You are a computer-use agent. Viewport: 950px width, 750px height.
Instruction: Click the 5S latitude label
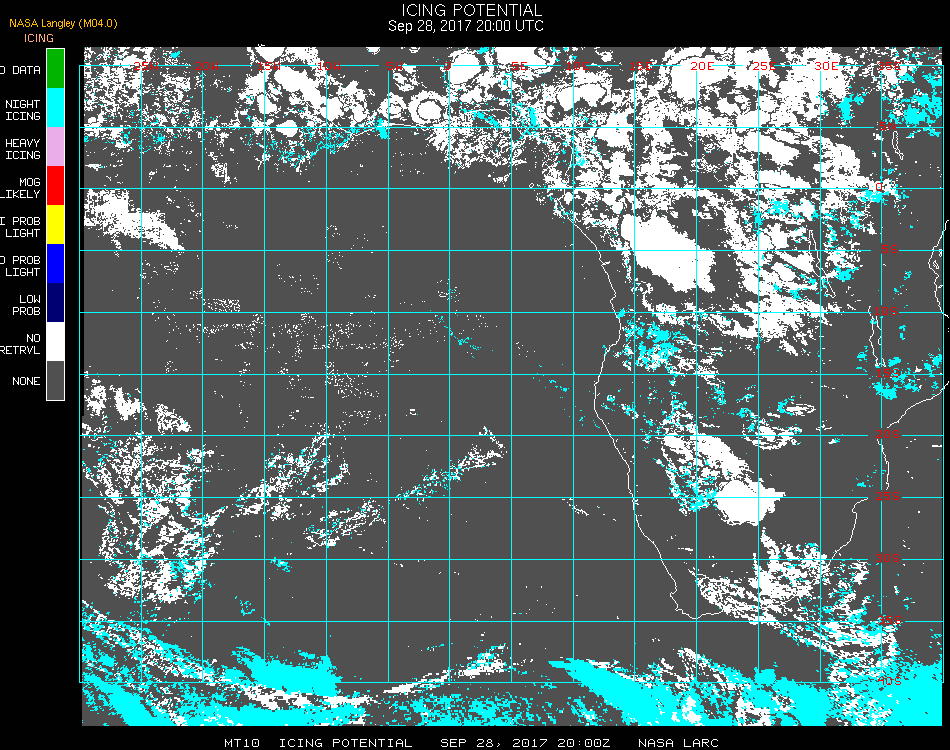point(889,250)
